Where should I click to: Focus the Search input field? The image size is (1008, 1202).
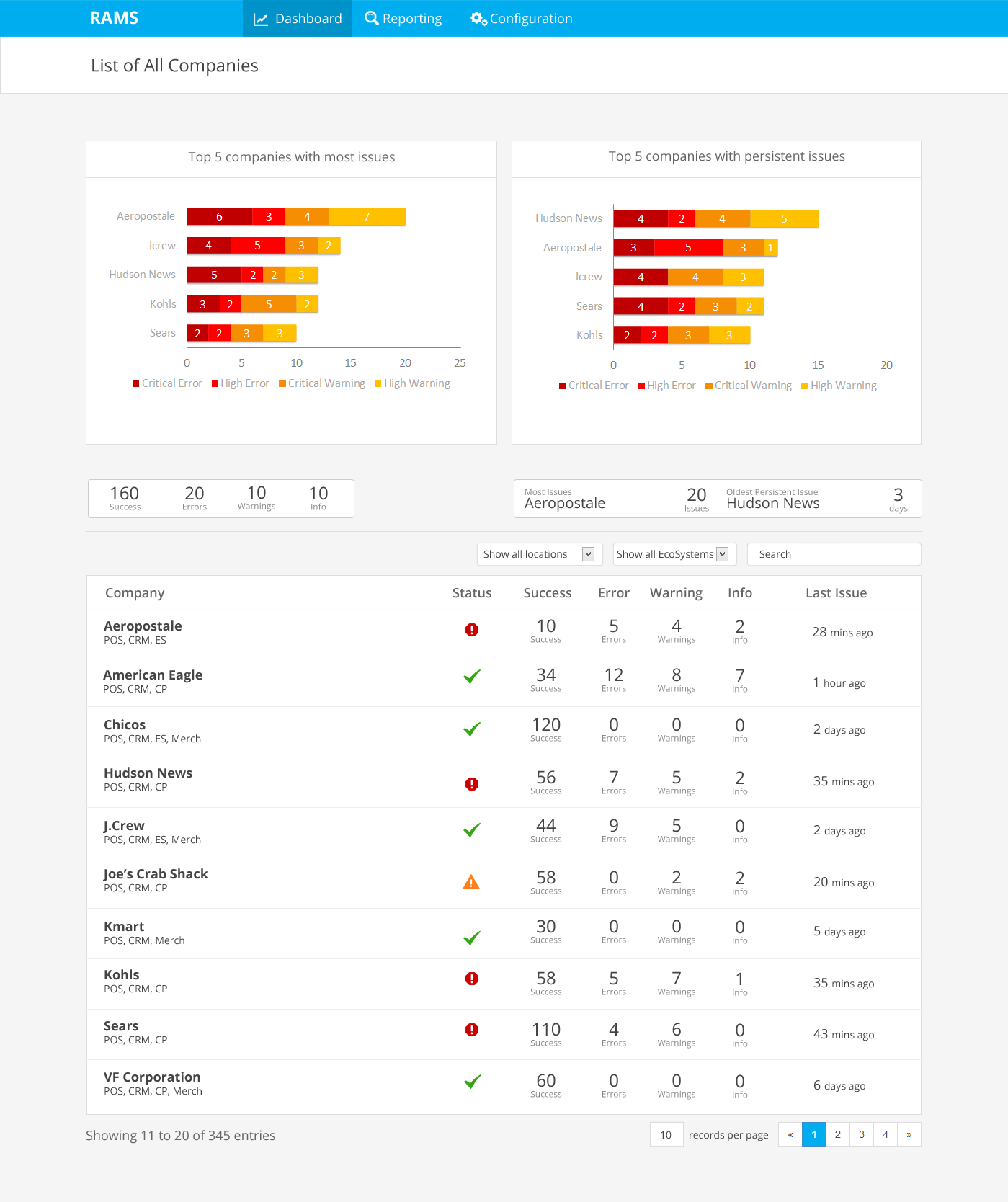click(x=834, y=554)
